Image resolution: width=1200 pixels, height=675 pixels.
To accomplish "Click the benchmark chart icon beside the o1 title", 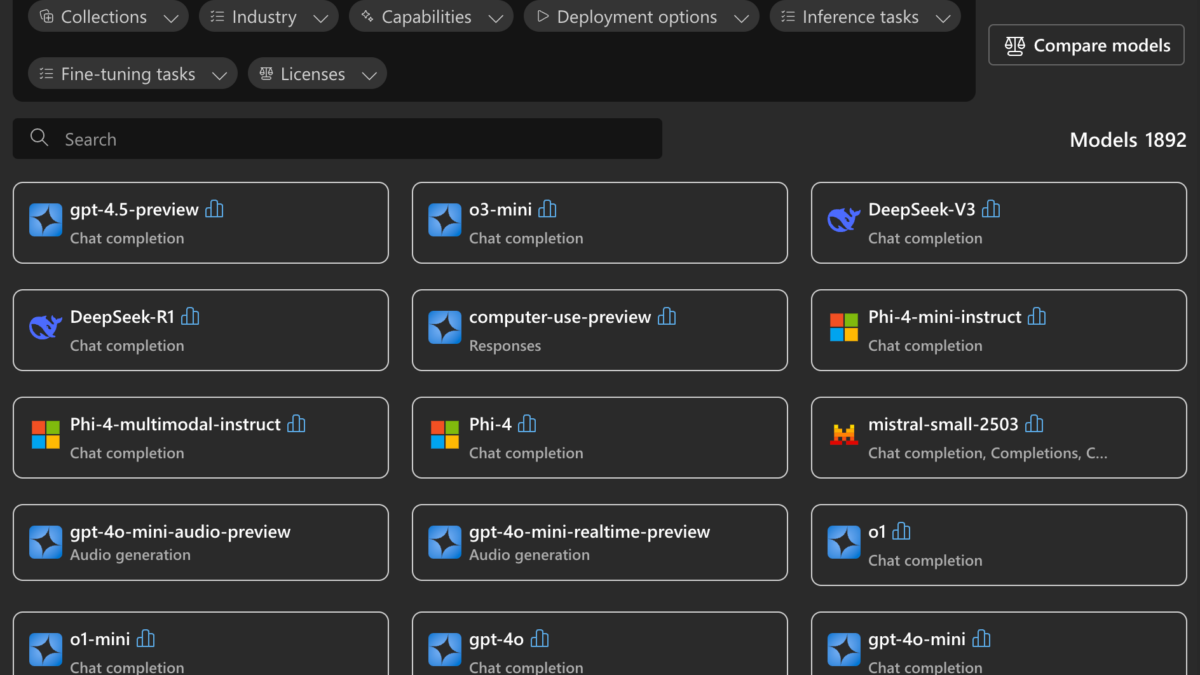I will tap(902, 531).
